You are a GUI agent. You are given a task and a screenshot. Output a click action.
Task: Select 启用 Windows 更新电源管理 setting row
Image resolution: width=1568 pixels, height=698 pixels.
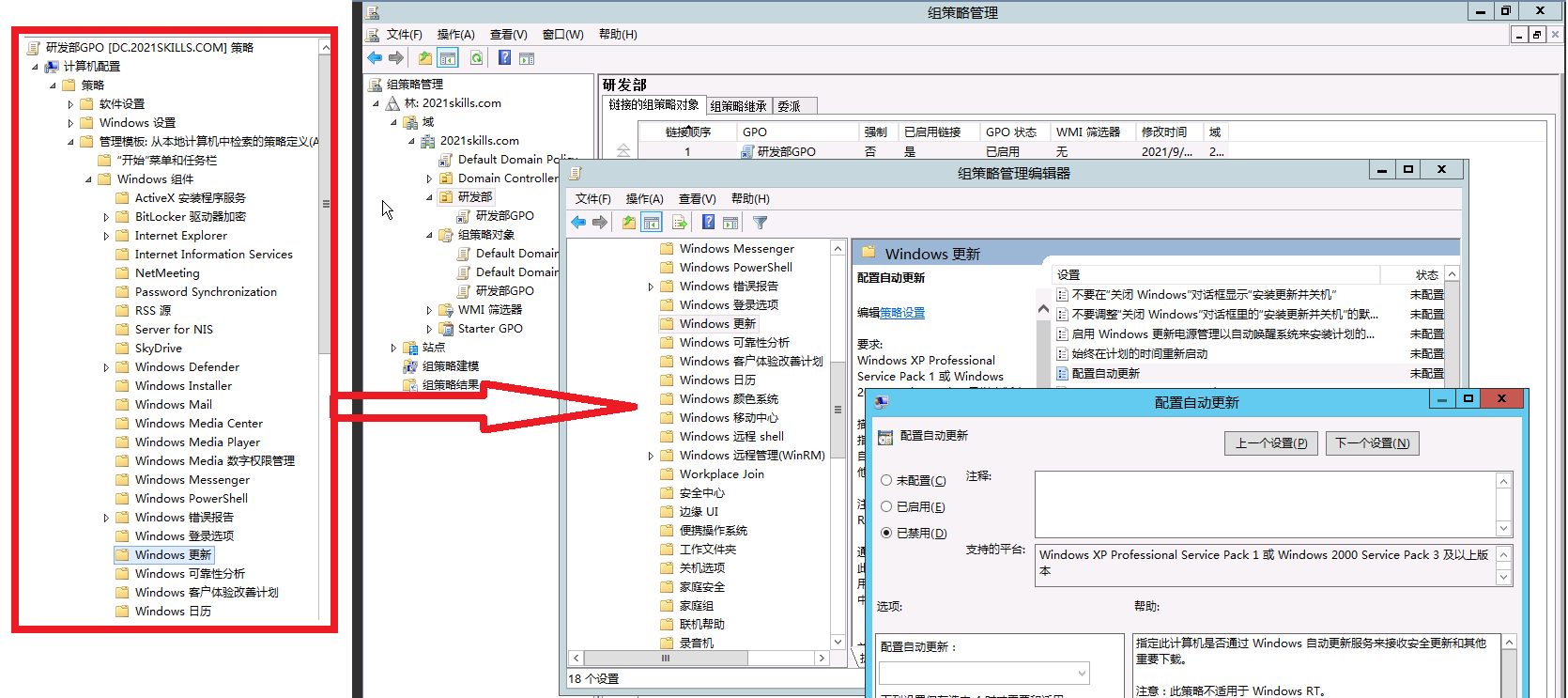coord(1222,334)
